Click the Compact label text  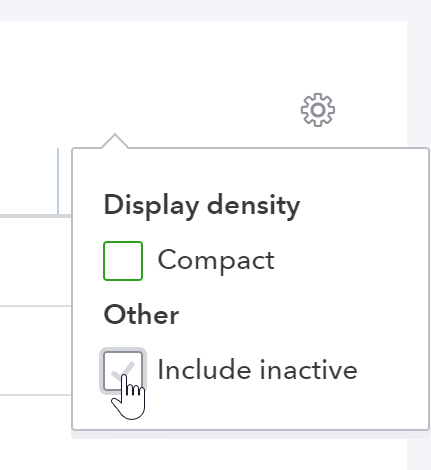[x=216, y=261]
